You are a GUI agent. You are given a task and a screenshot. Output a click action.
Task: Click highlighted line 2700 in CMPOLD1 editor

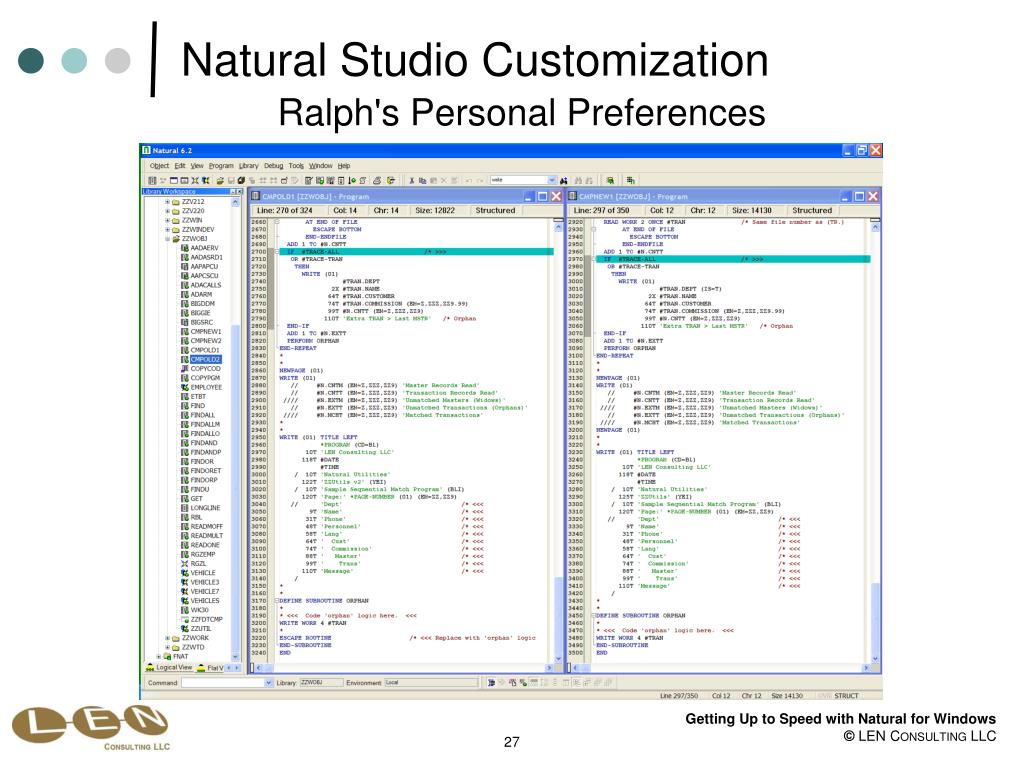point(417,251)
